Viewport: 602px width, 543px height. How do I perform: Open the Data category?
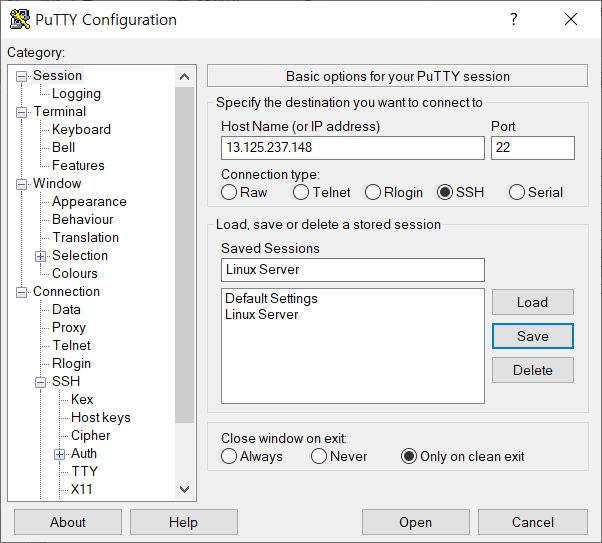point(66,310)
